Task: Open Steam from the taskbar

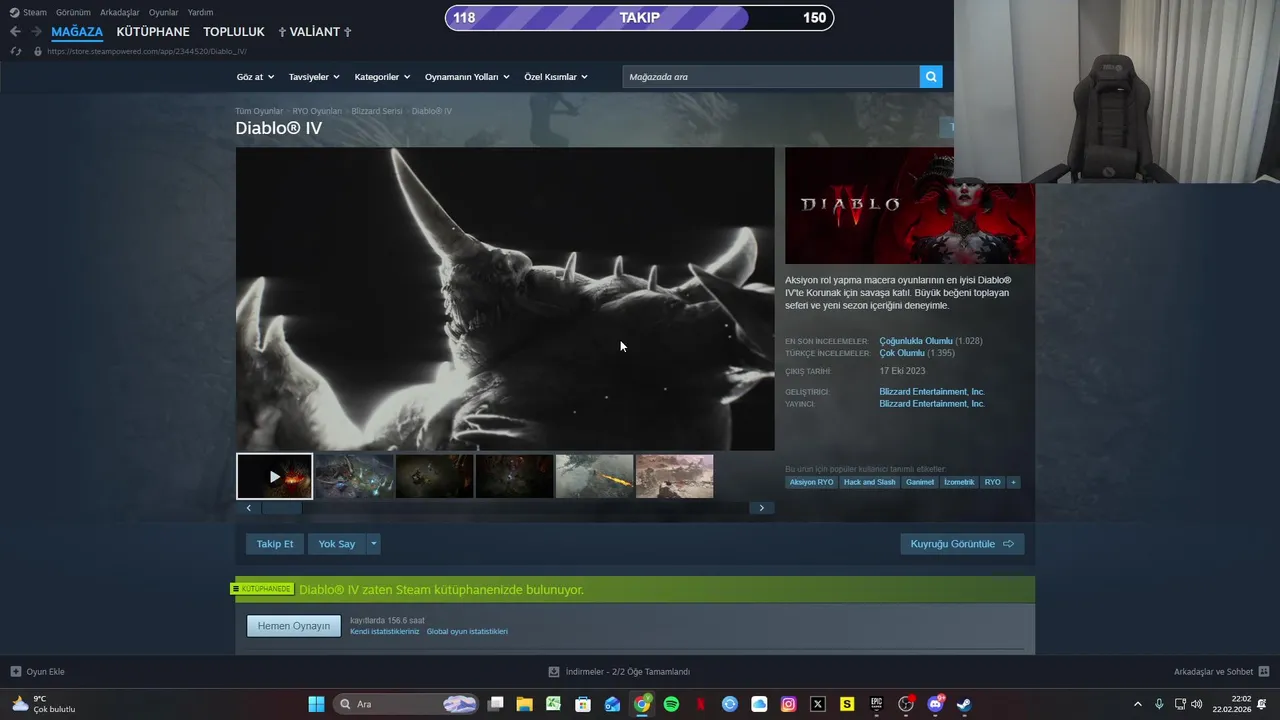Action: [964, 704]
